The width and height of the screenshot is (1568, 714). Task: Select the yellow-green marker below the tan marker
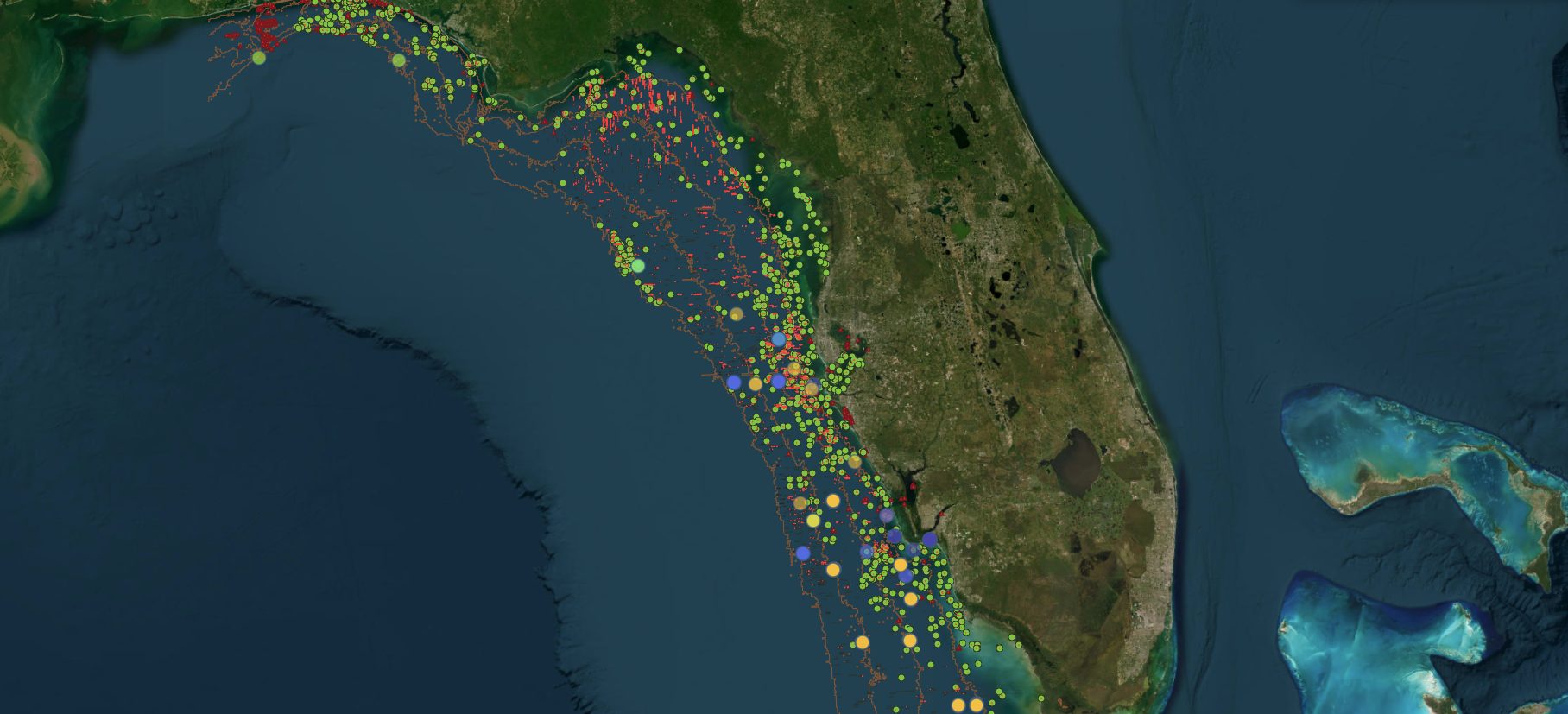813,521
